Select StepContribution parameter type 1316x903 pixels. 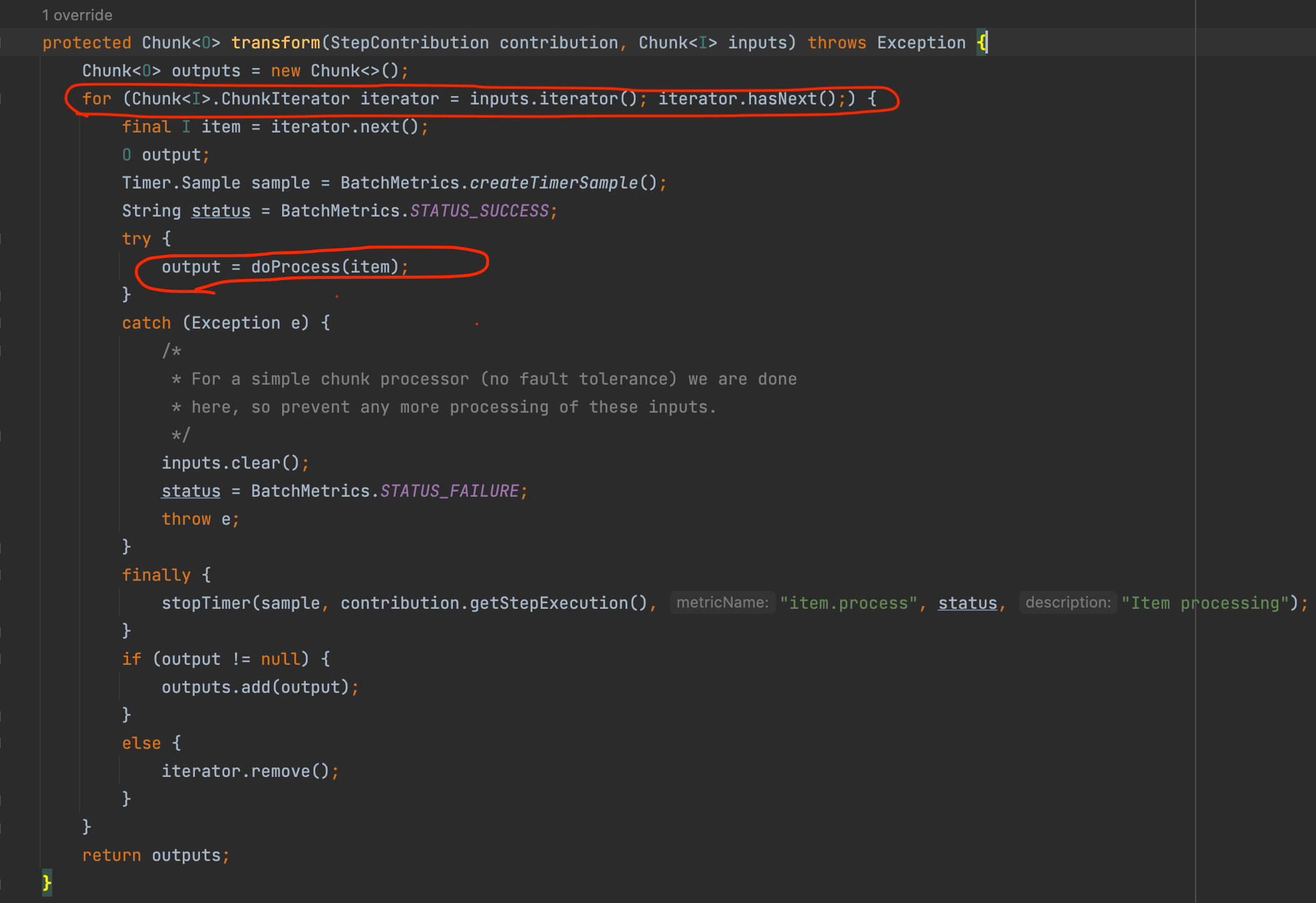point(410,43)
